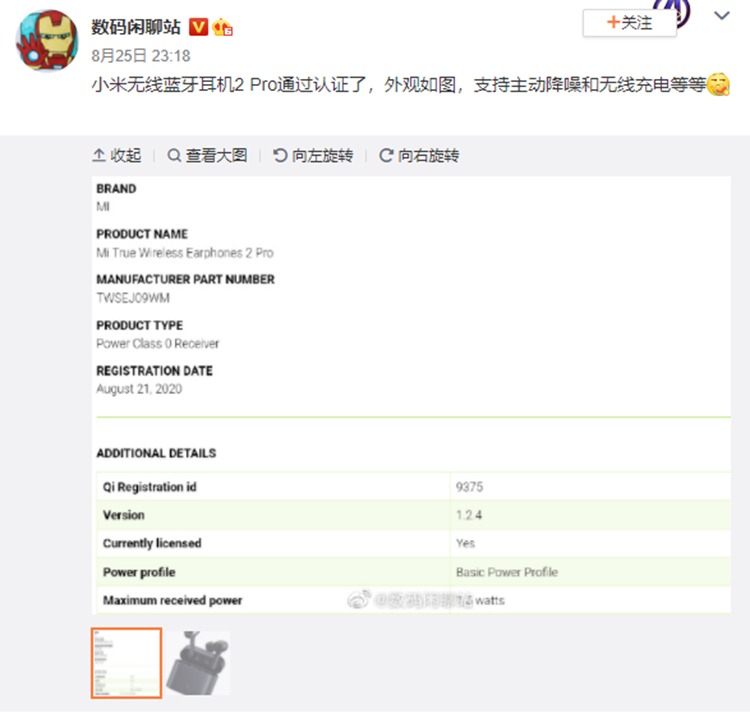Click the yummy face emoji in post

[718, 85]
